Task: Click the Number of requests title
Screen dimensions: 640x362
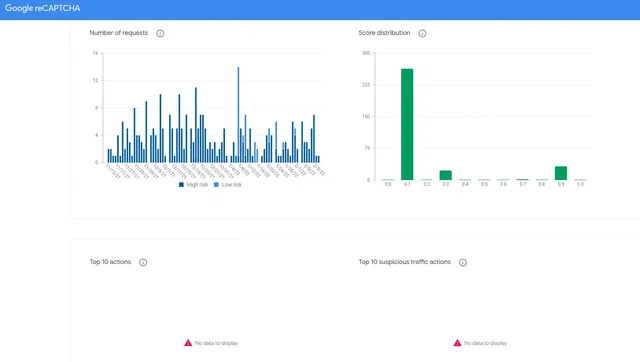Action: pyautogui.click(x=119, y=33)
